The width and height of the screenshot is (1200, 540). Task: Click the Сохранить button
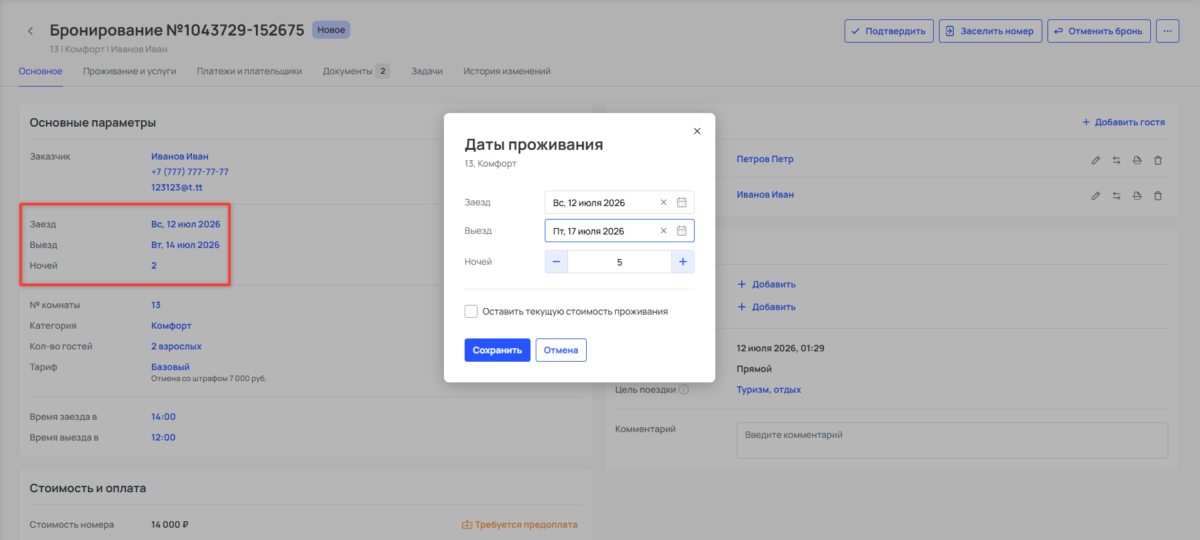(497, 350)
